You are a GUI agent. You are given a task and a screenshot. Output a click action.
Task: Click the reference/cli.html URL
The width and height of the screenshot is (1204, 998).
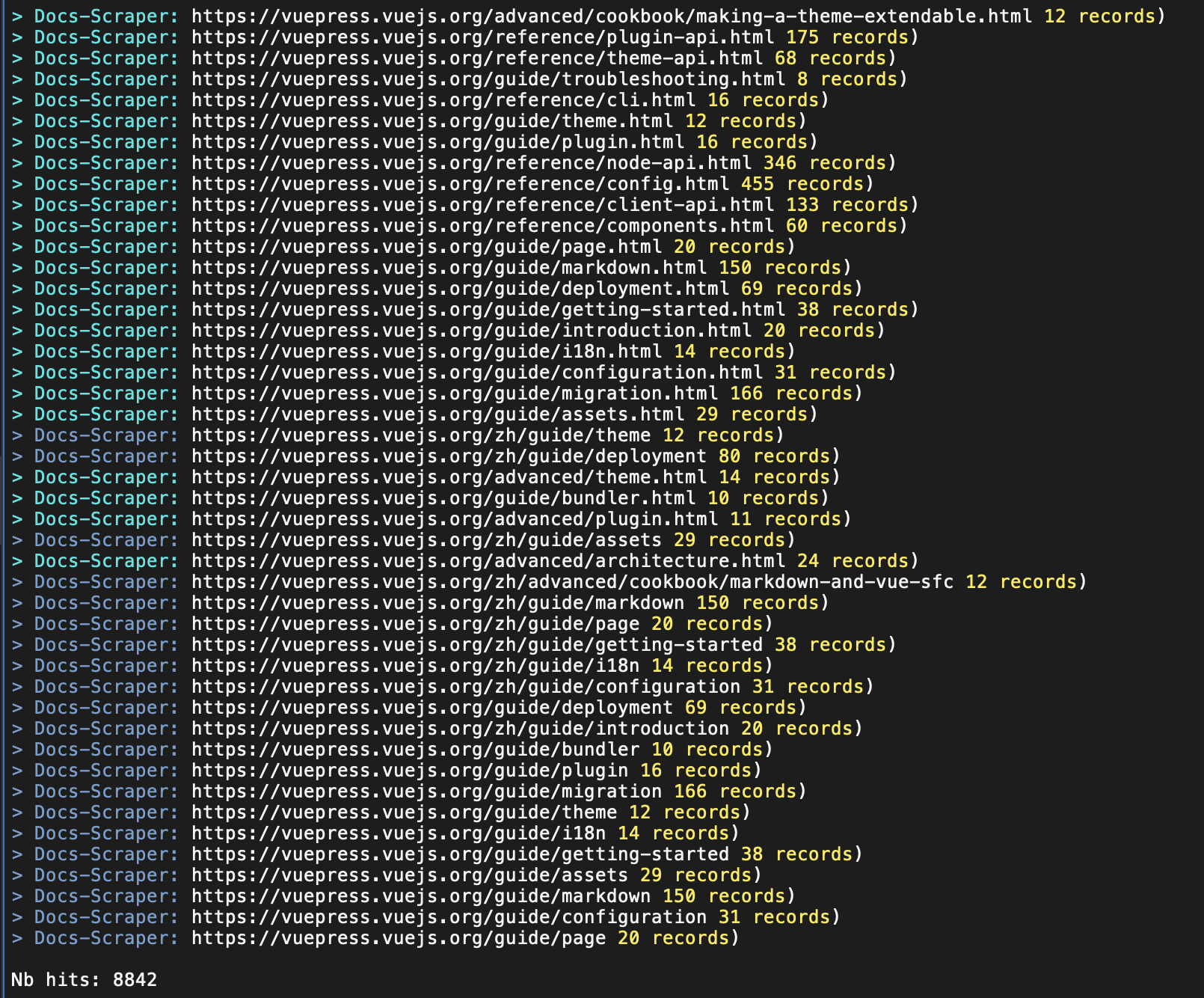tap(443, 100)
